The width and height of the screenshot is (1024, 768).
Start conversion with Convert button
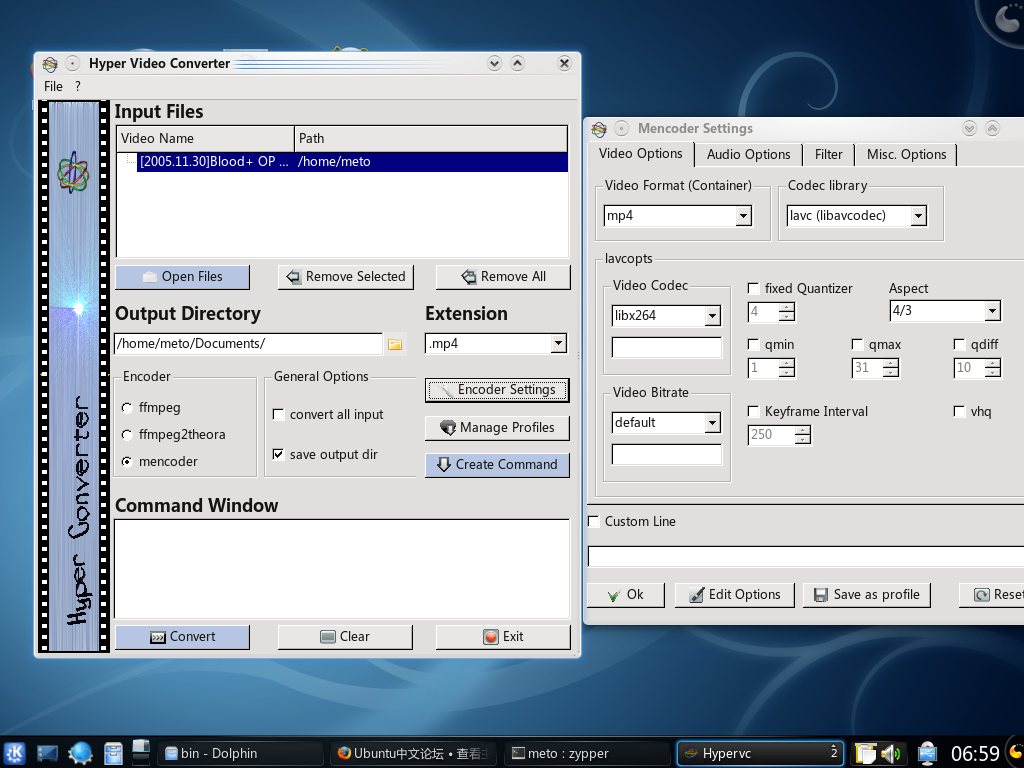click(x=182, y=637)
